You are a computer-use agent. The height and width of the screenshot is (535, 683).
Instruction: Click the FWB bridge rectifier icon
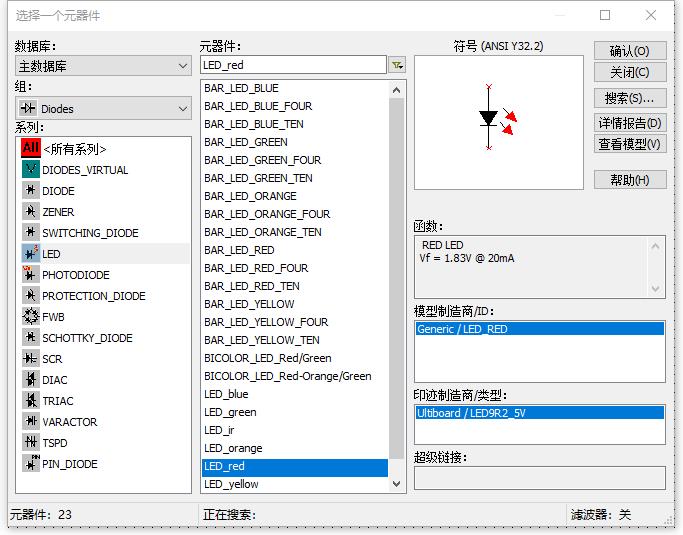click(30, 316)
